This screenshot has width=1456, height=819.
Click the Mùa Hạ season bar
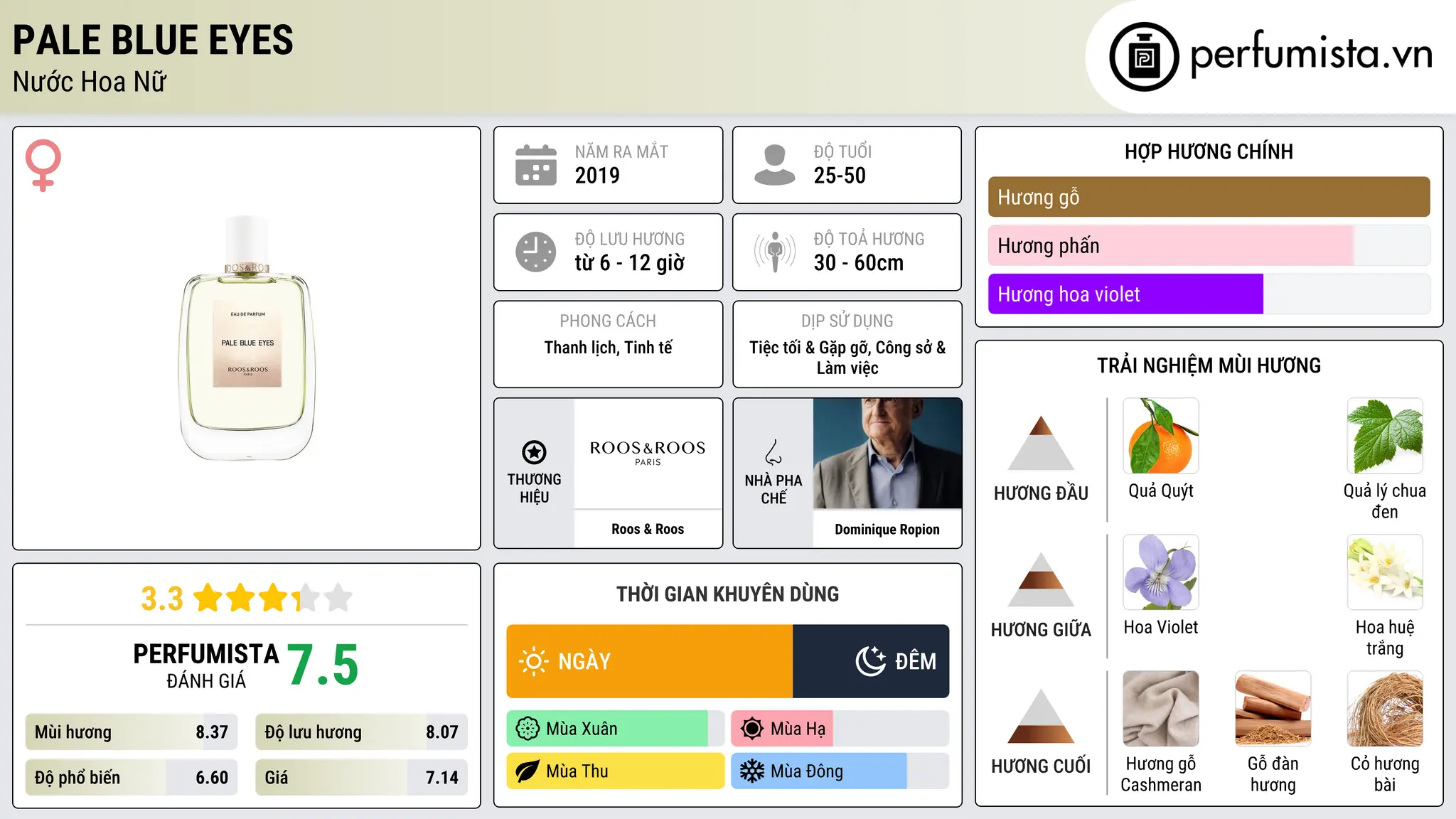pyautogui.click(x=840, y=729)
